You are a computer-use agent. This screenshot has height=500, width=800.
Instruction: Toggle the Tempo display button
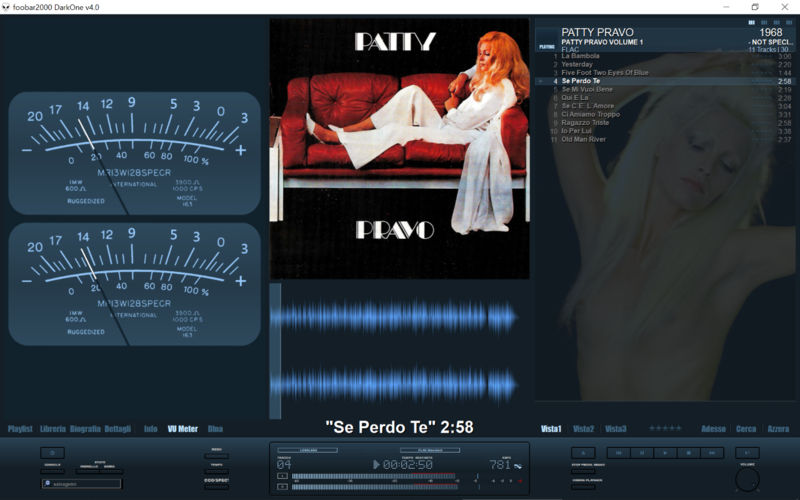[216, 470]
